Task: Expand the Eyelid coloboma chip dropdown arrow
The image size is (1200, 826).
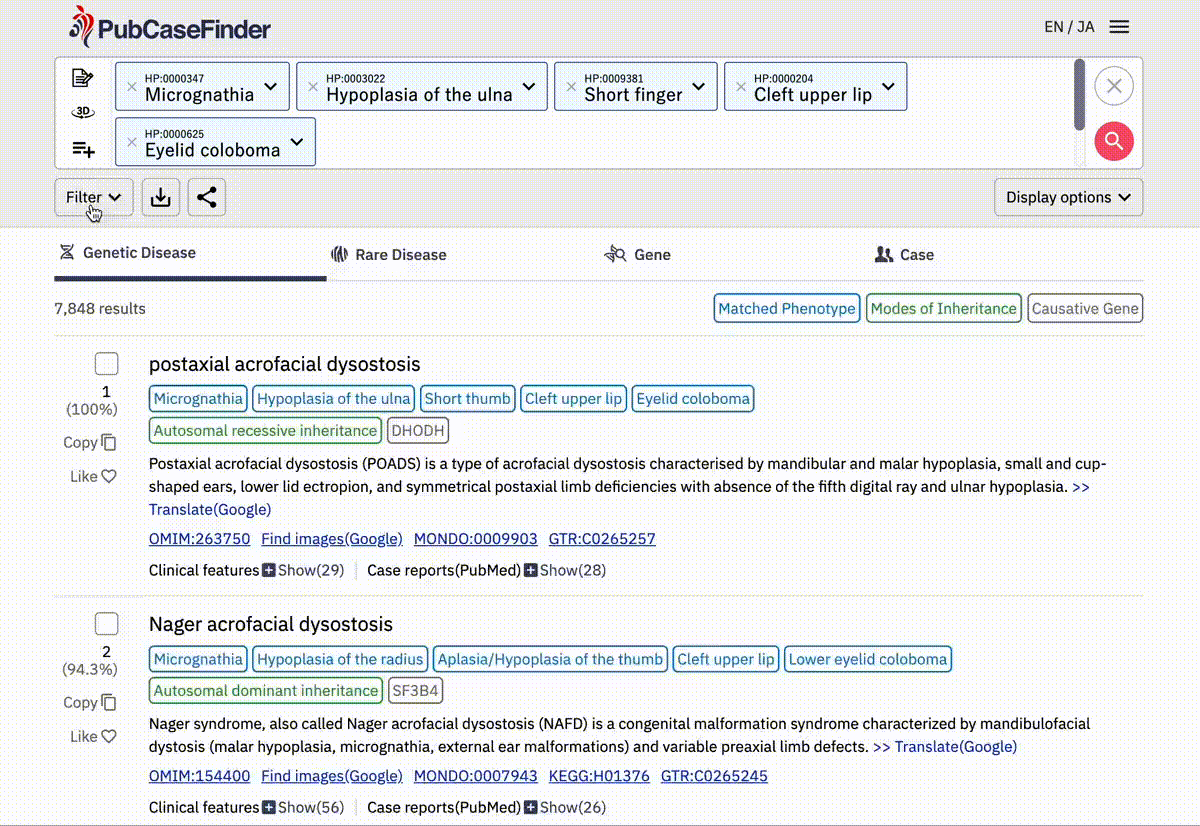Action: point(297,142)
